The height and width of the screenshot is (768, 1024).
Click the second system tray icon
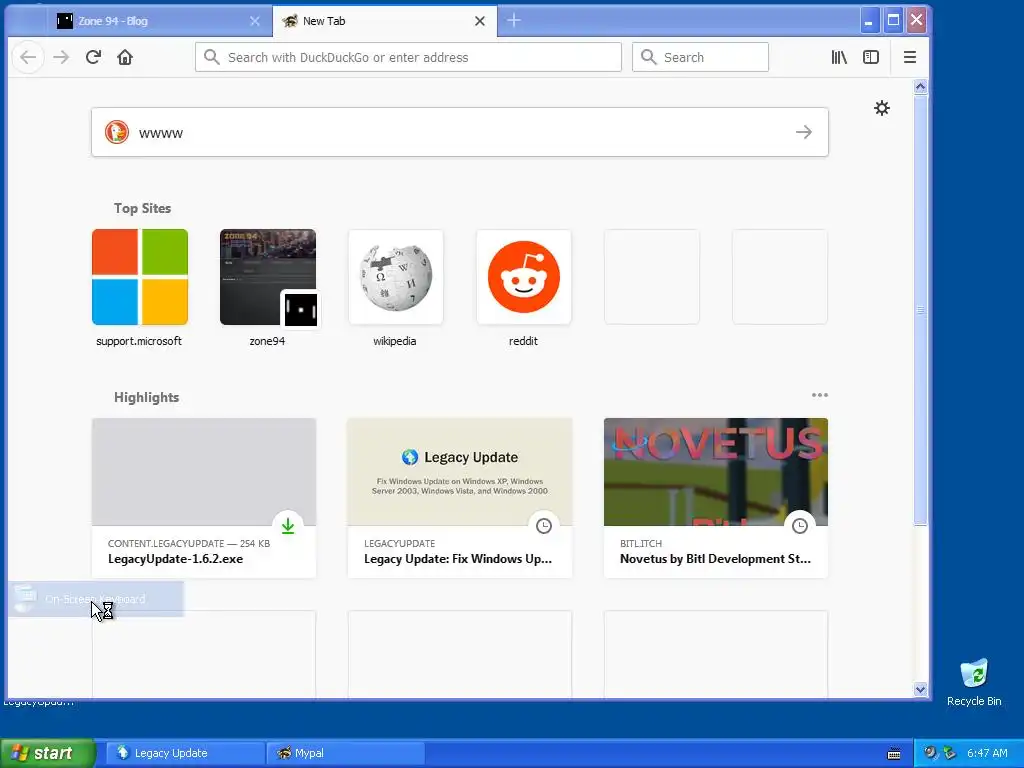950,753
